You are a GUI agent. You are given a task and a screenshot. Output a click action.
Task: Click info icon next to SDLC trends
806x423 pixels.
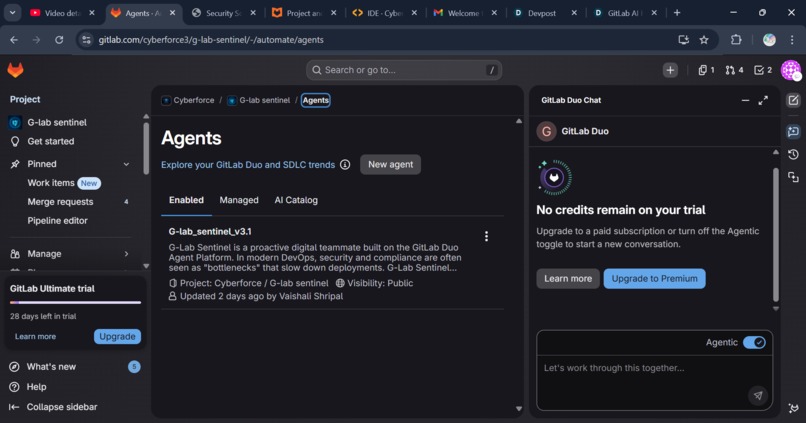(345, 164)
